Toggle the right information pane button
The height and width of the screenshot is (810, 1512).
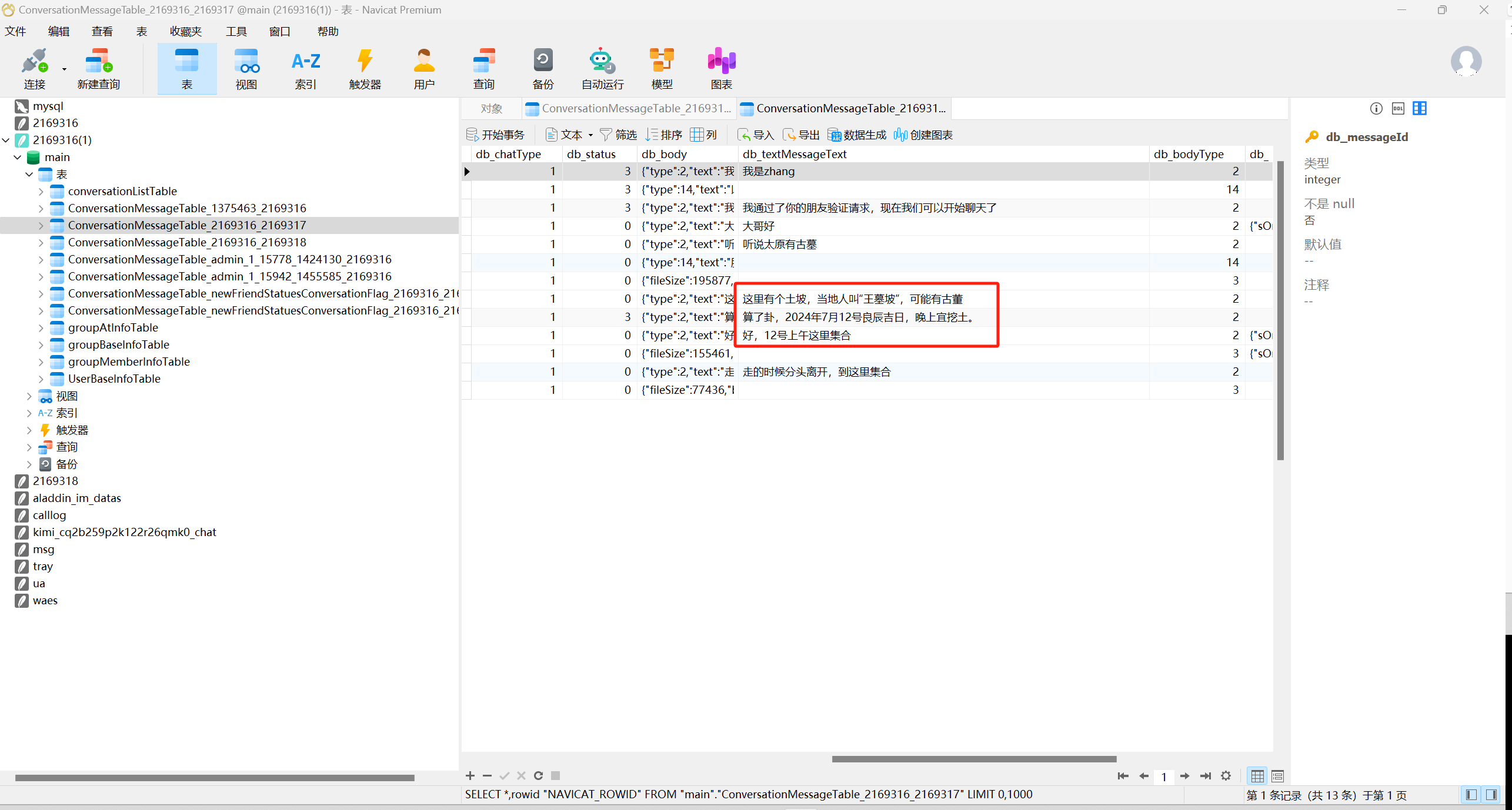coord(1491,795)
